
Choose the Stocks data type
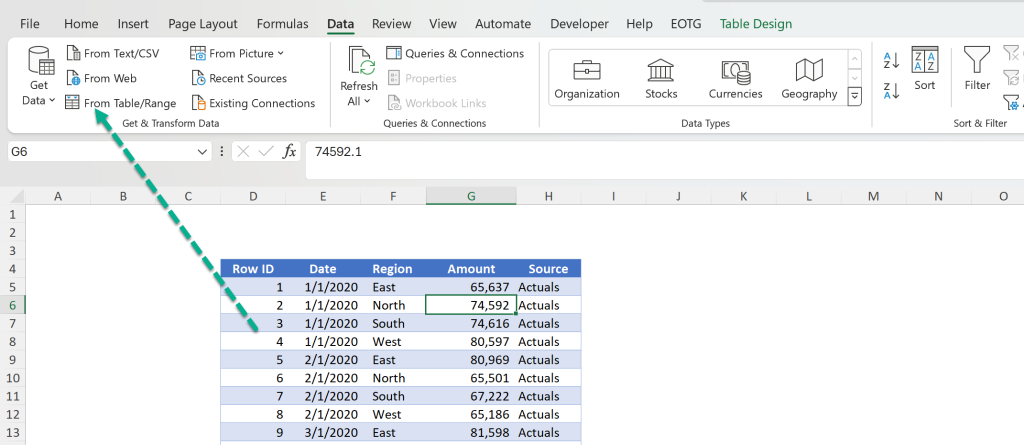click(662, 78)
